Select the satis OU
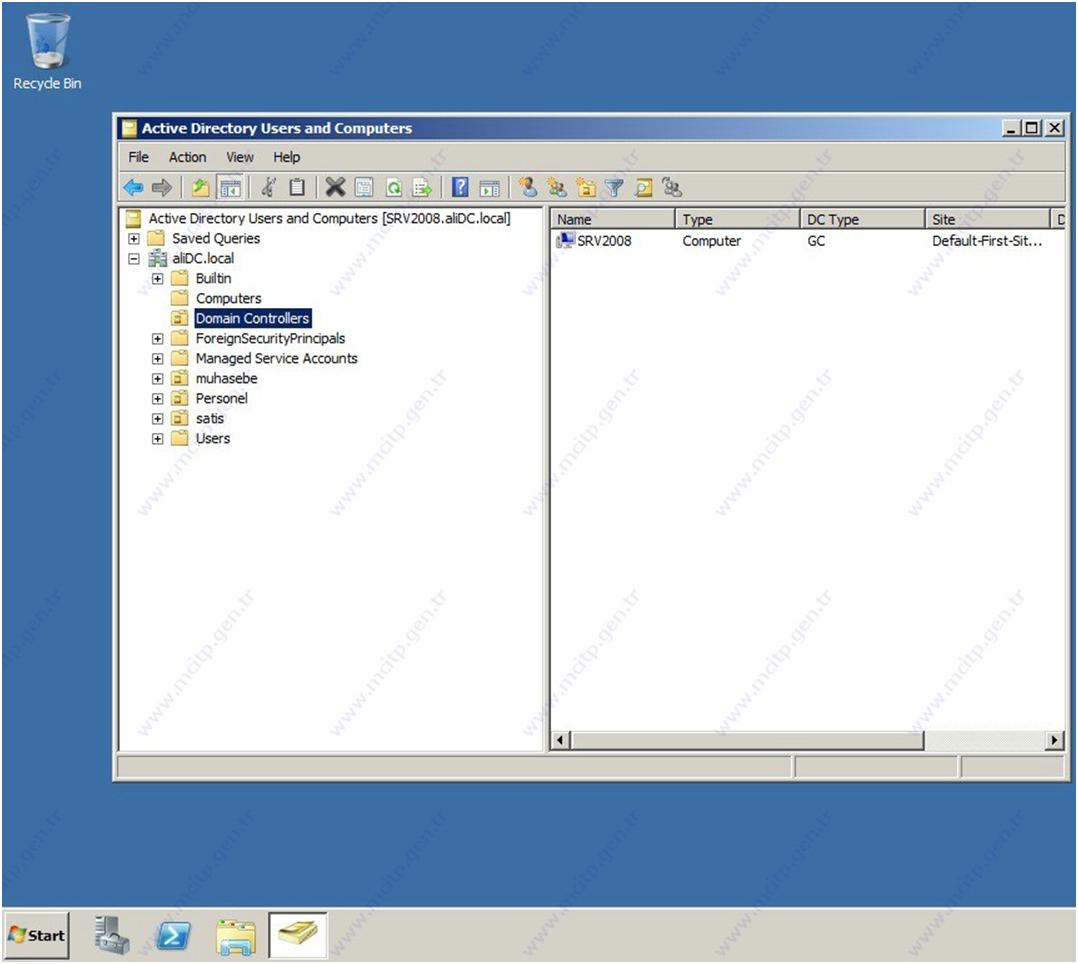 [x=210, y=419]
